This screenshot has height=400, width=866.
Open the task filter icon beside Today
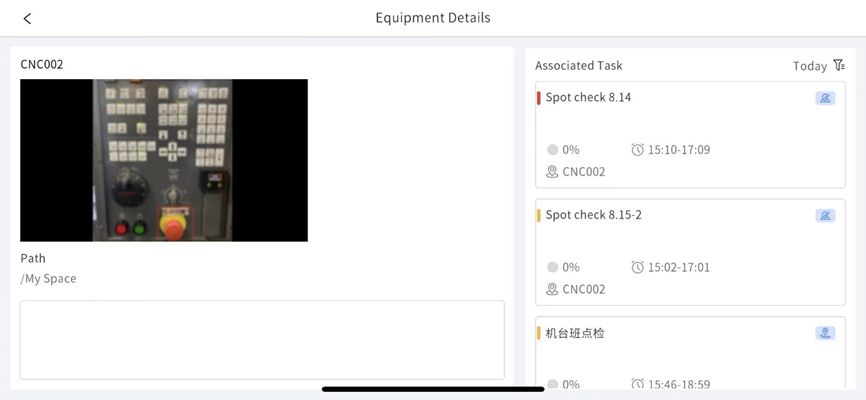pyautogui.click(x=839, y=65)
